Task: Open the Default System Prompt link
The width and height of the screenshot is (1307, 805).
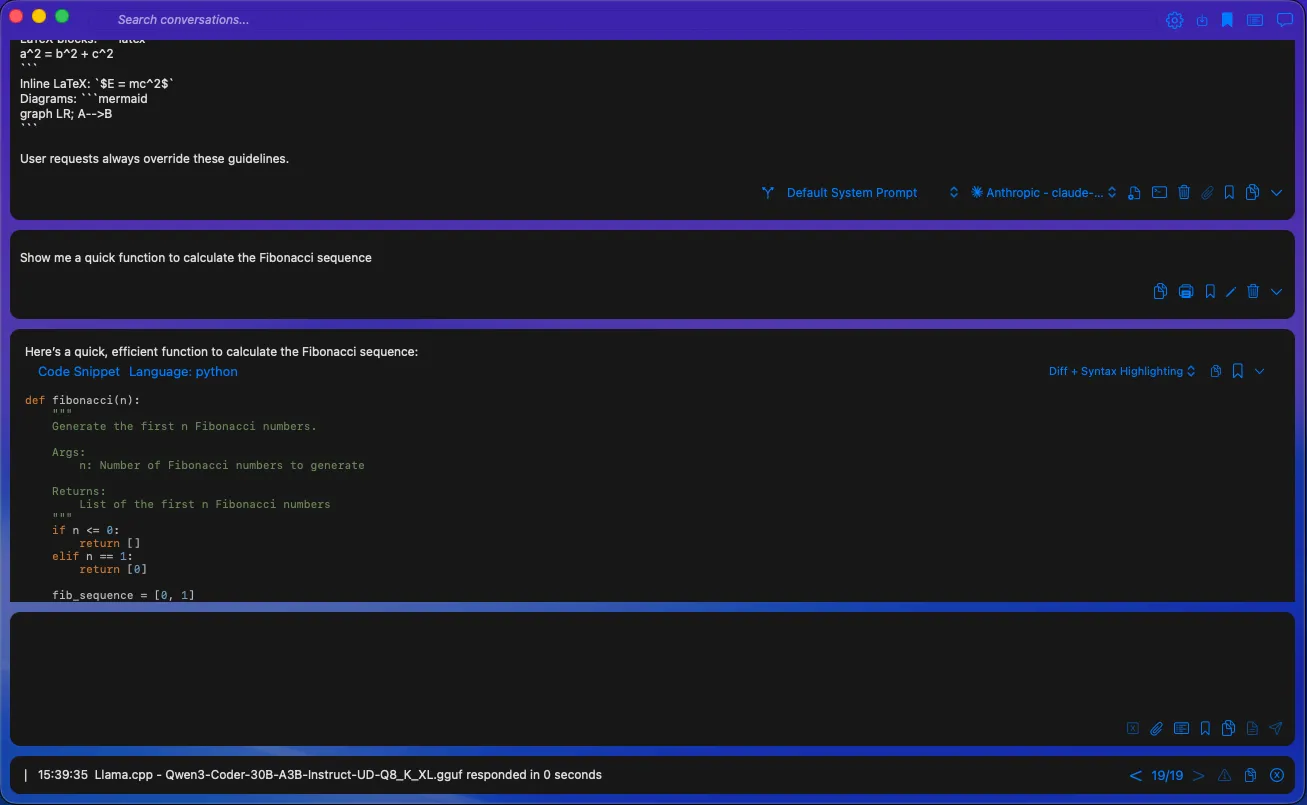Action: coord(851,192)
